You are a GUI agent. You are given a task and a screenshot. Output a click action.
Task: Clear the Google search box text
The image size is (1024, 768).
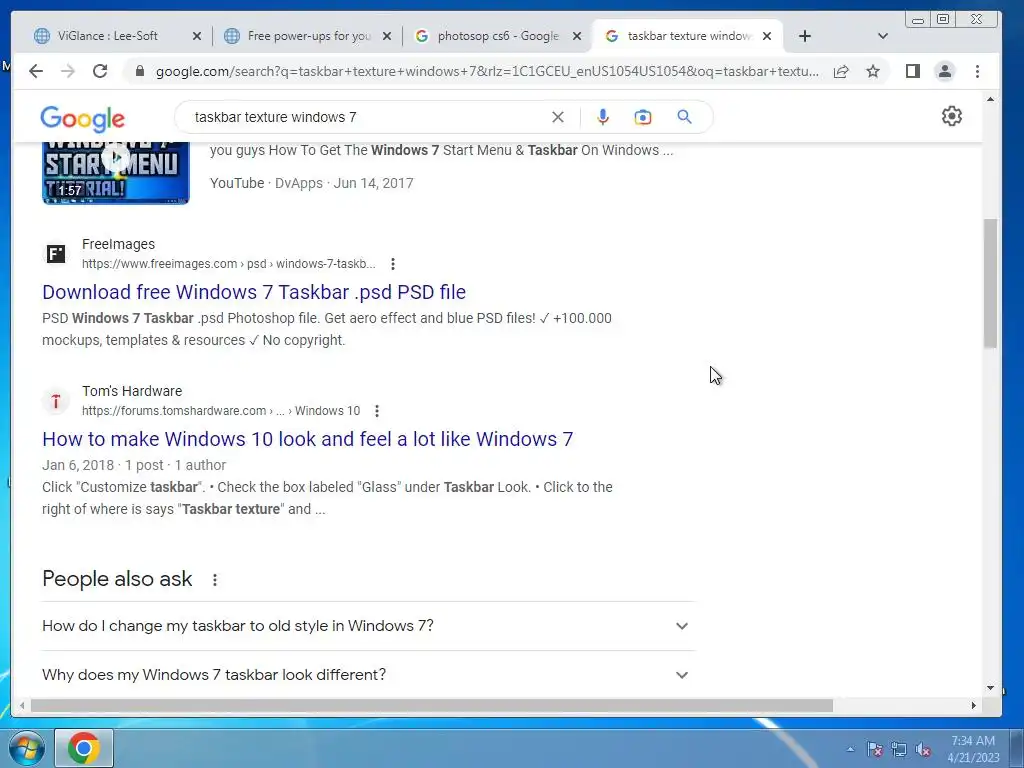click(x=558, y=117)
